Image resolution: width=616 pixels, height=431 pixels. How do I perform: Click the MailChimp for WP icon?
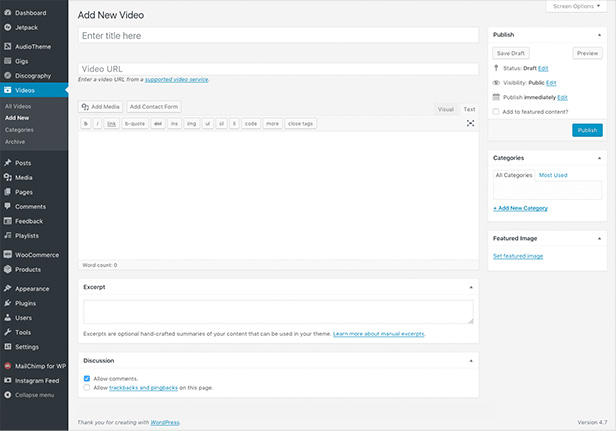tap(7, 366)
